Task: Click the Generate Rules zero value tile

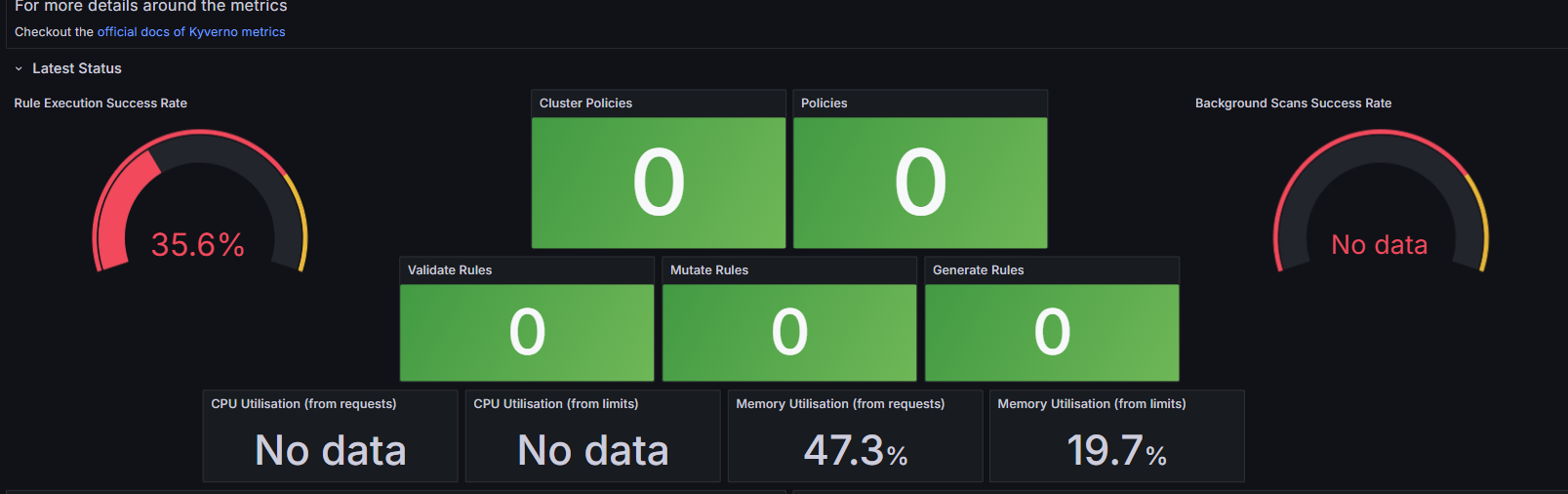Action: tap(1052, 332)
